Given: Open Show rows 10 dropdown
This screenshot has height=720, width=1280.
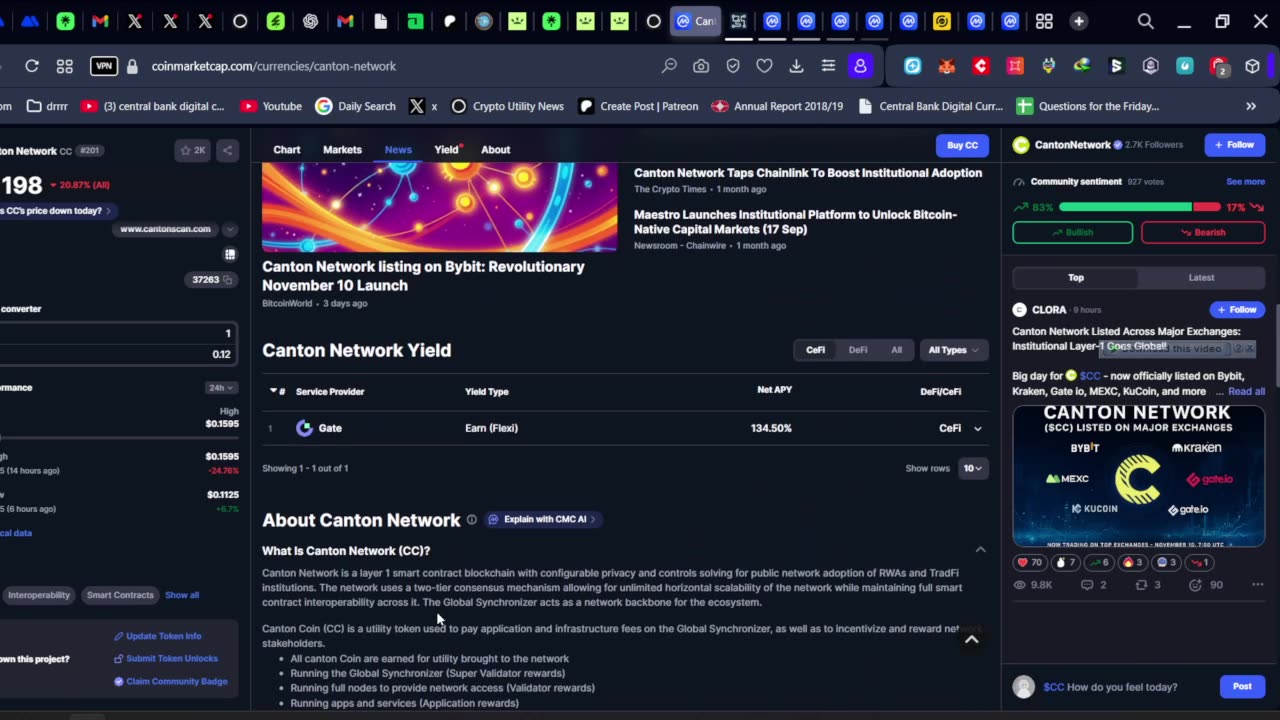Looking at the screenshot, I should click(972, 468).
